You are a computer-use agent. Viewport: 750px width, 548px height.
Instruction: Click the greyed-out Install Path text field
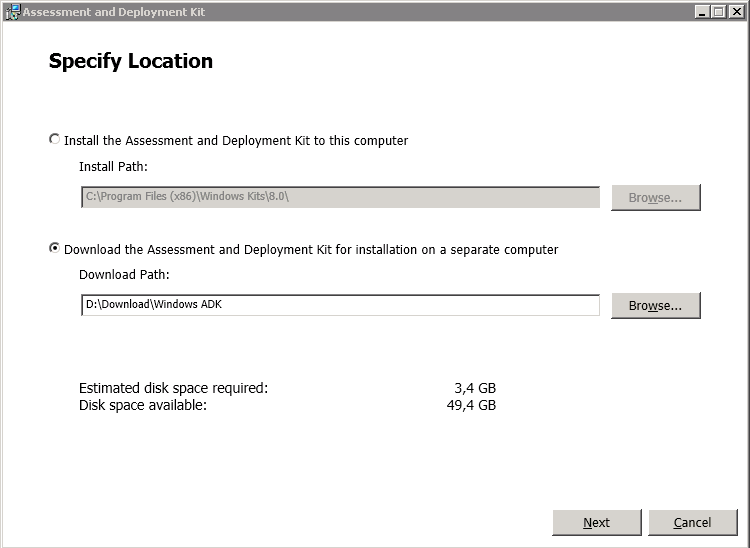340,197
